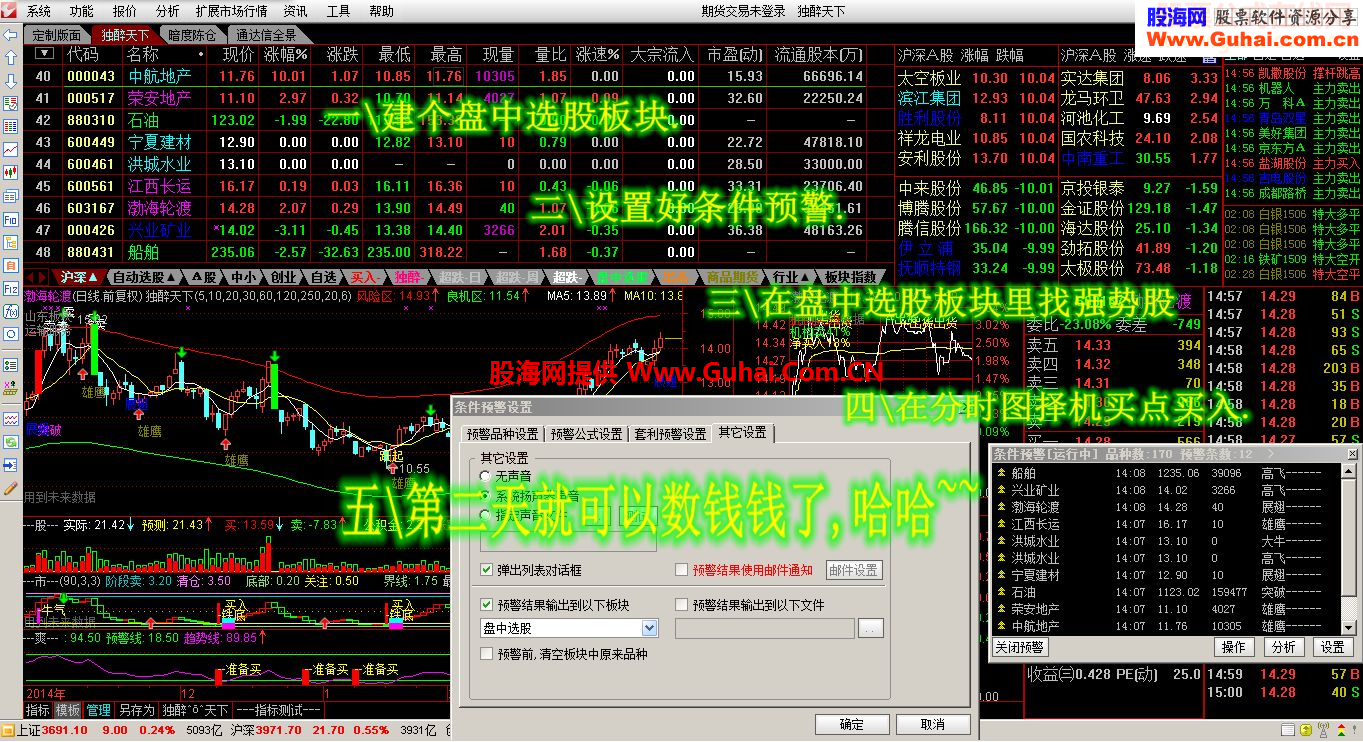
Task: Click 关闭预警 button in alert window
Action: point(1020,648)
